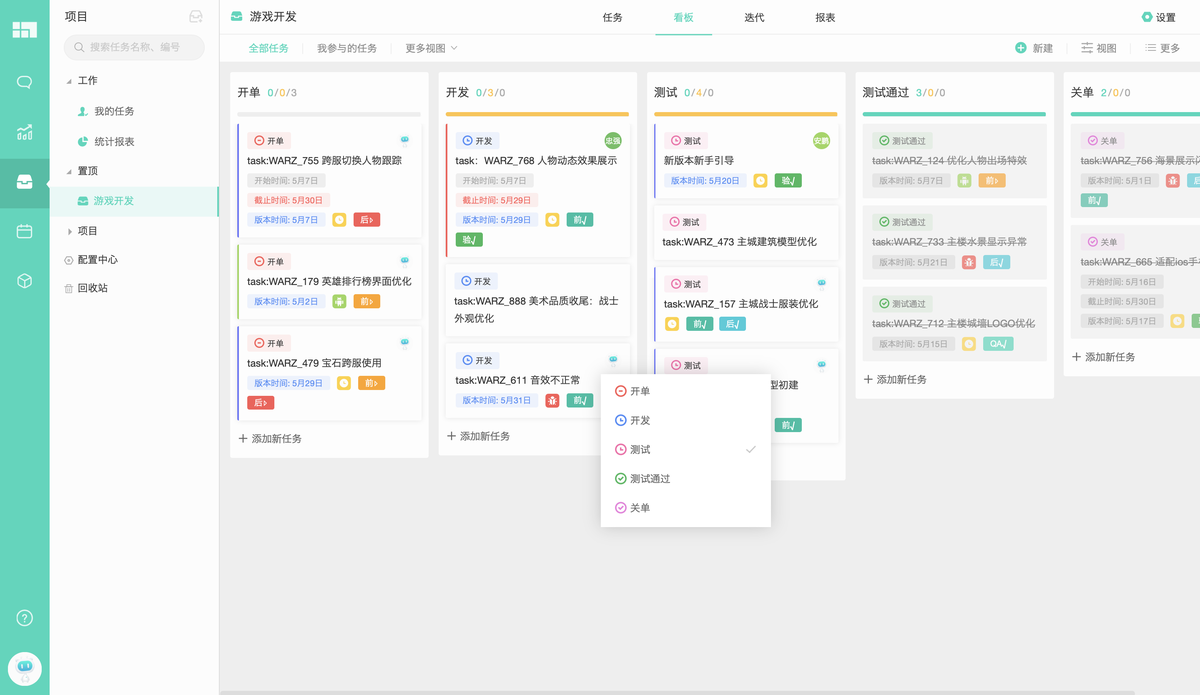Image resolution: width=1200 pixels, height=695 pixels.
Task: Expand the 更多视图 dropdown
Action: [431, 48]
